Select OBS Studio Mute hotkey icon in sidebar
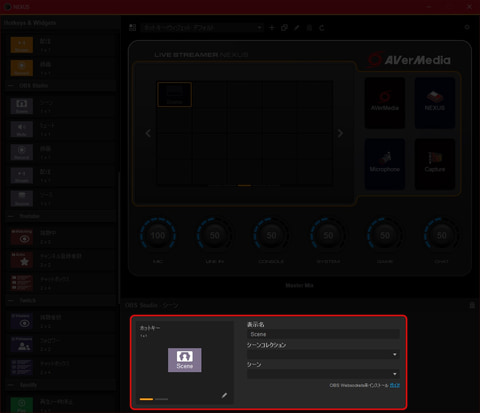Image resolution: width=480 pixels, height=413 pixels. point(22,129)
